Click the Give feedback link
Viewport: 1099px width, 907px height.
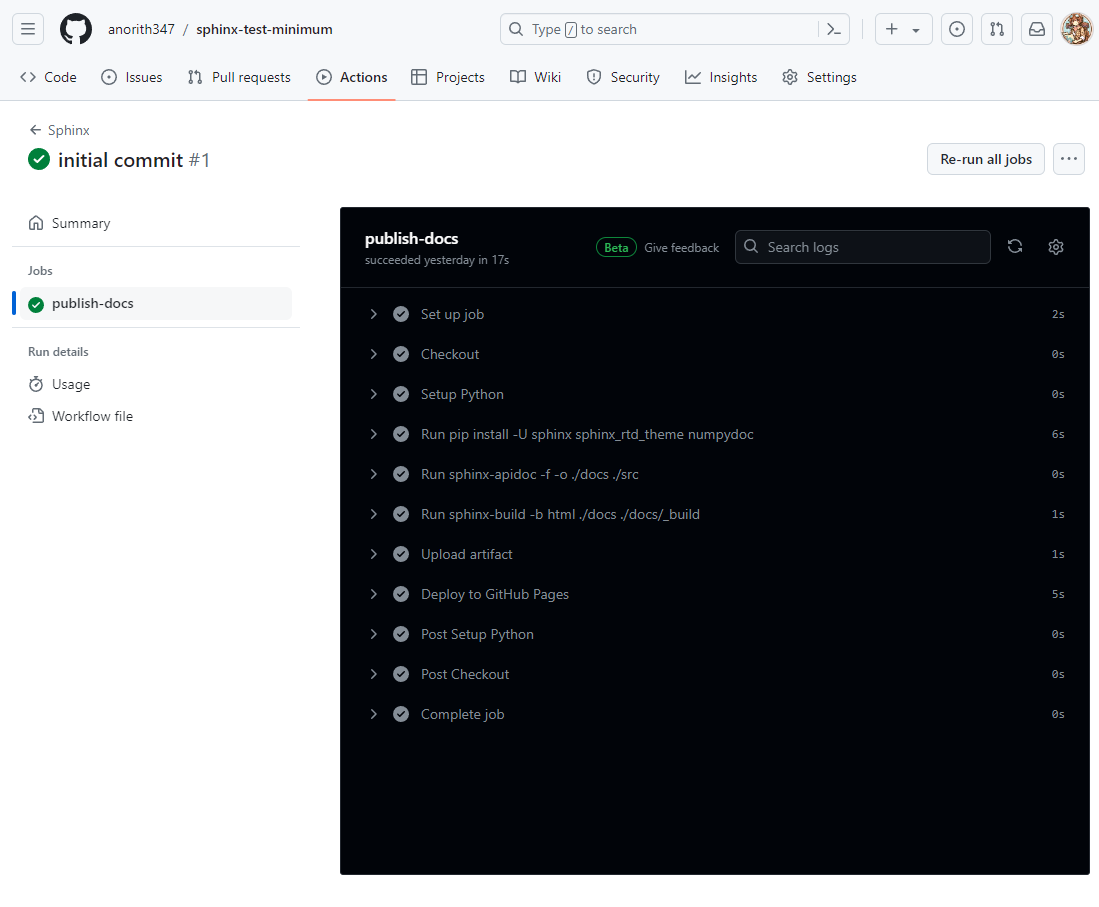point(681,247)
